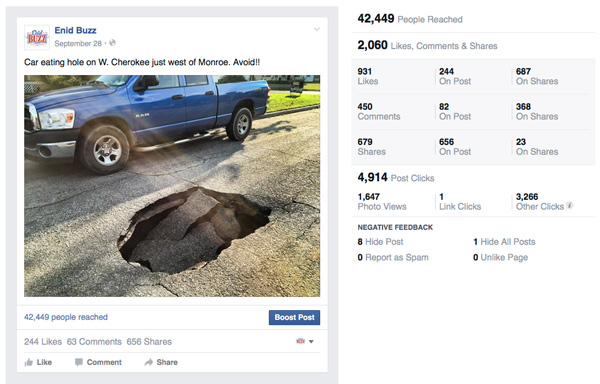This screenshot has width=600, height=384.
Task: Click the 0 Report as Spam stat
Action: pos(393,257)
